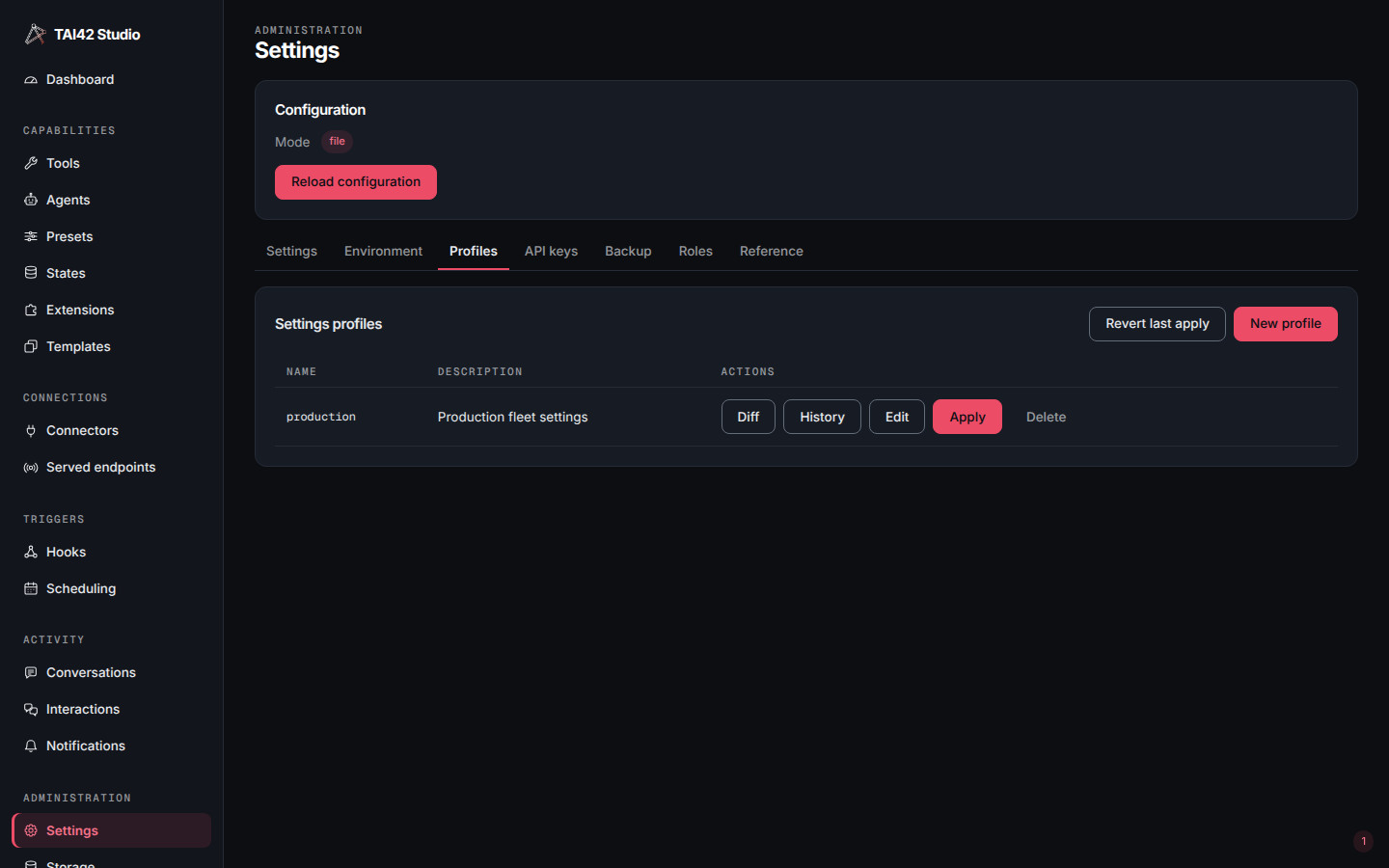
Task: Click the Hooks webhook icon
Action: click(31, 553)
